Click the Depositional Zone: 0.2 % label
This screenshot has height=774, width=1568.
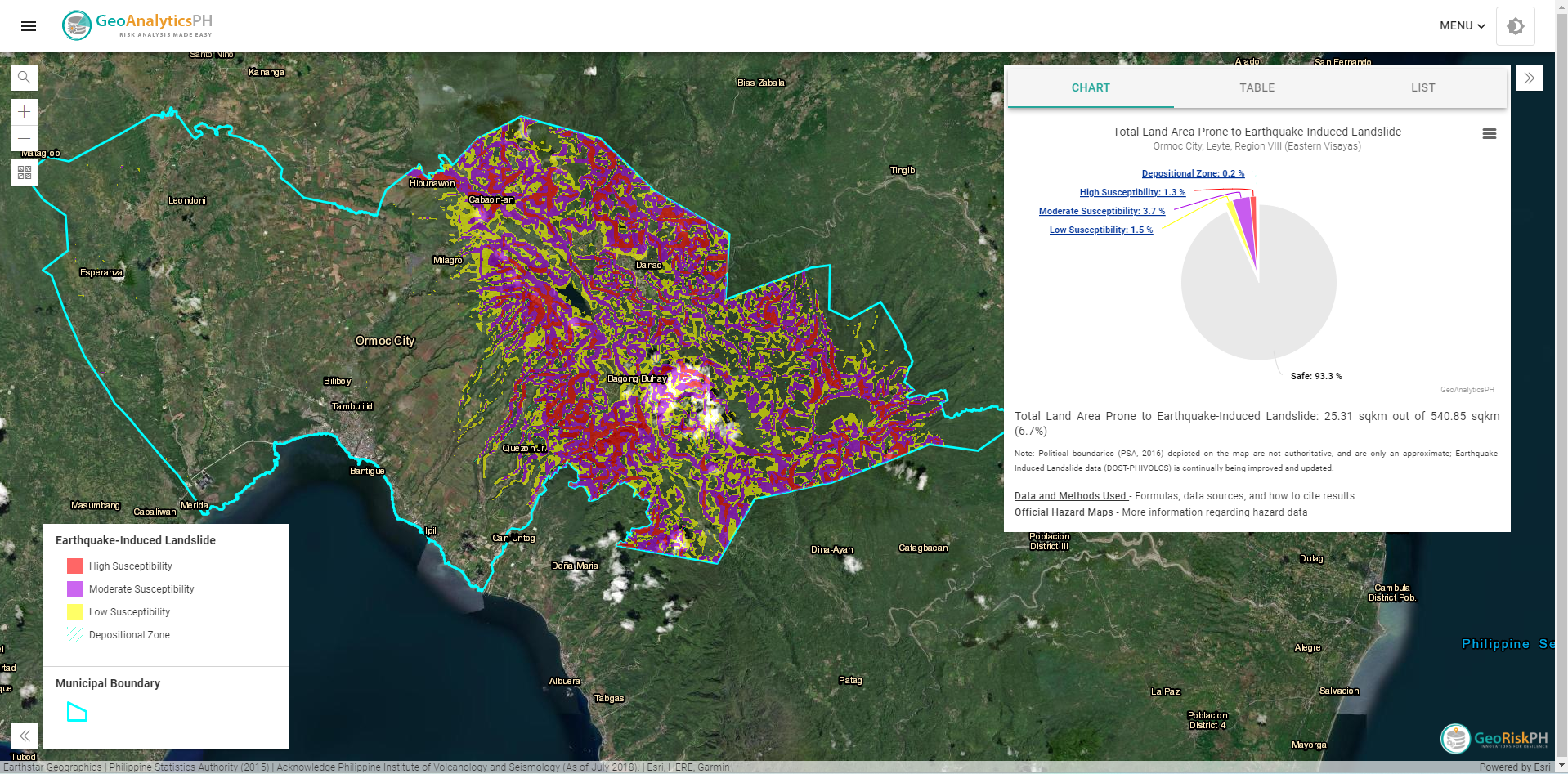coord(1193,173)
